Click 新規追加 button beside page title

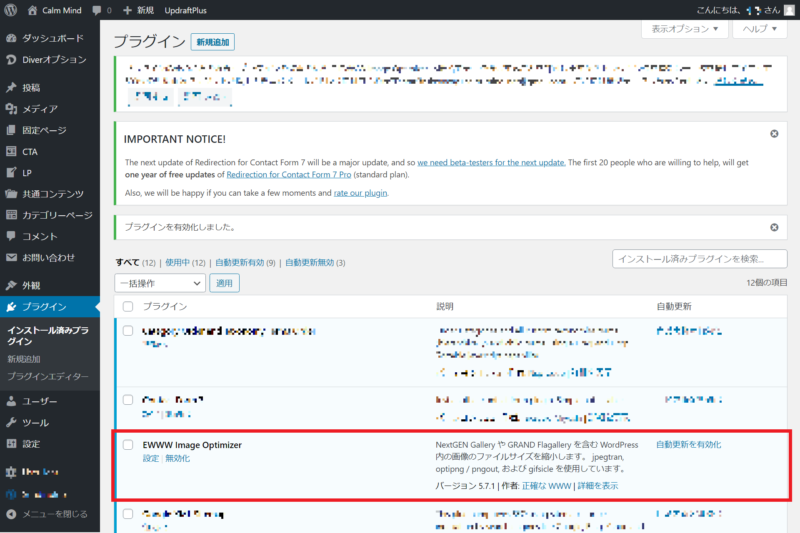(x=213, y=42)
